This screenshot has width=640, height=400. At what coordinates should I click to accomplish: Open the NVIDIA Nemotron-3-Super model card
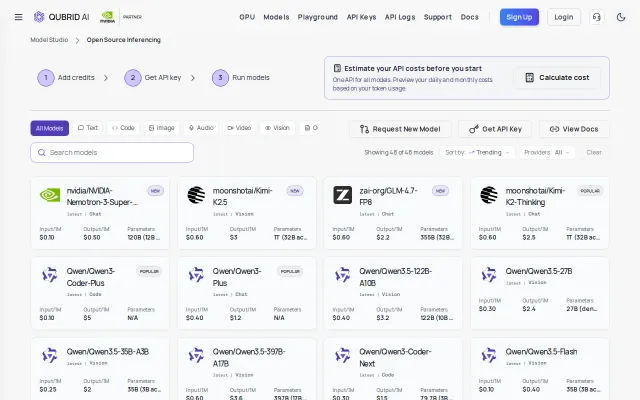tap(100, 213)
